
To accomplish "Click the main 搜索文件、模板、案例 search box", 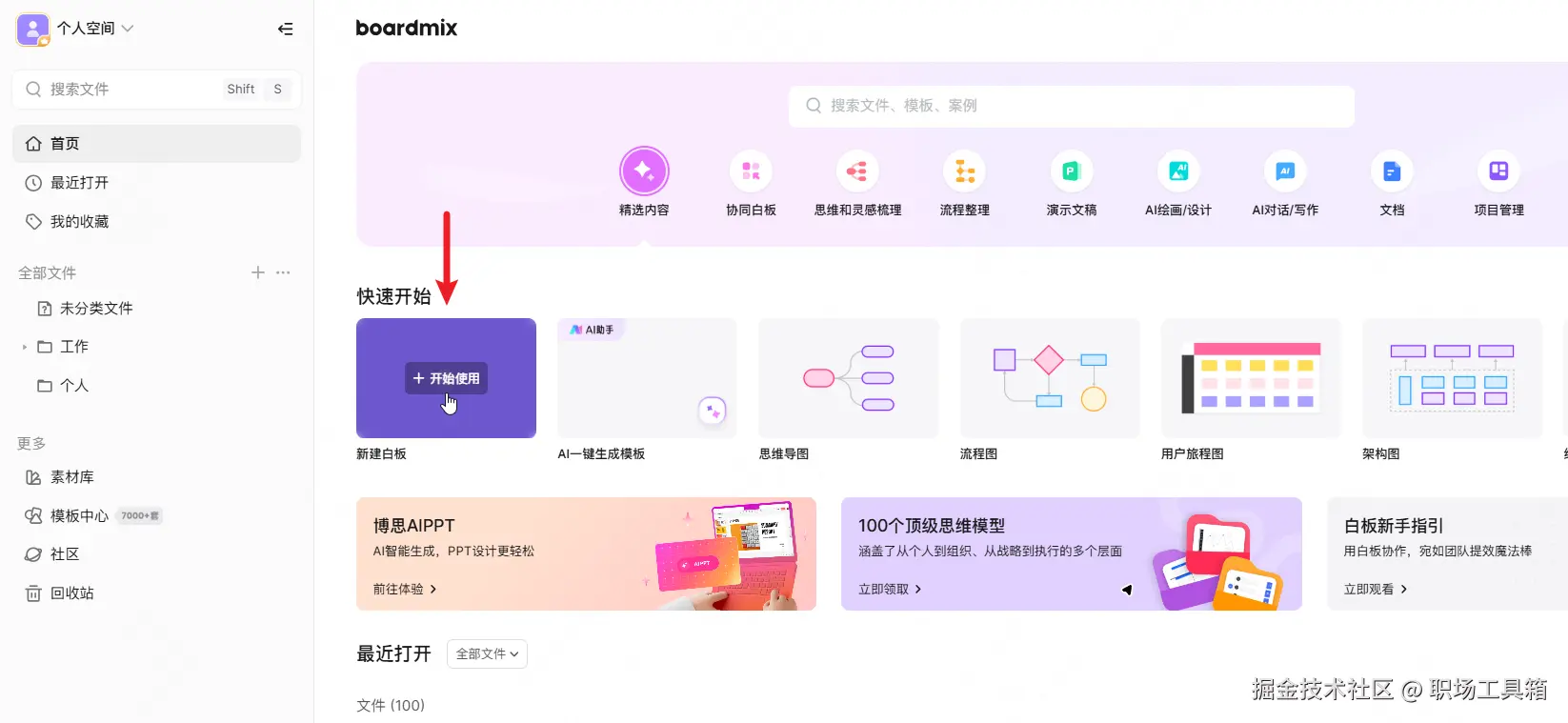I will tap(1071, 106).
